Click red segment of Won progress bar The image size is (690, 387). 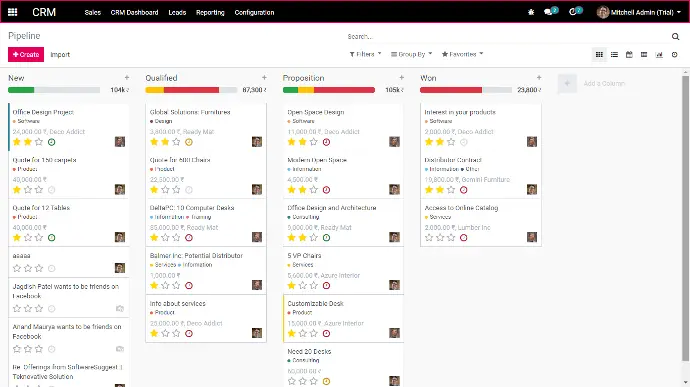[451, 90]
